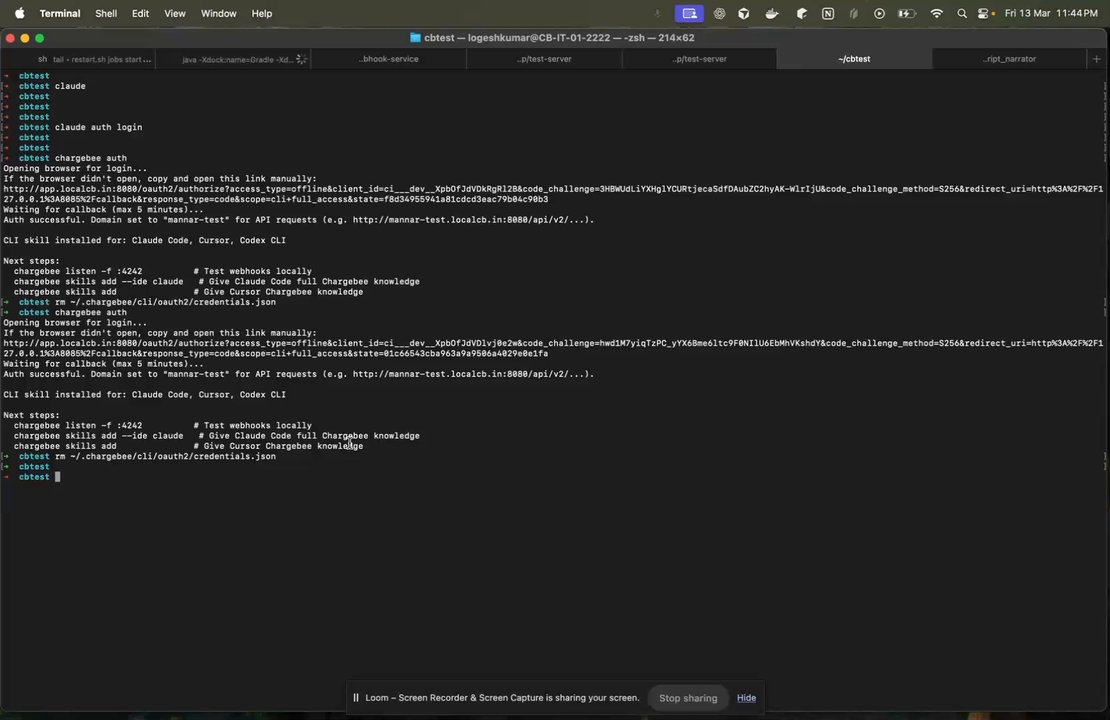Click the terminal cursor at the last cbtest prompt
The height and width of the screenshot is (720, 1110).
pos(57,477)
